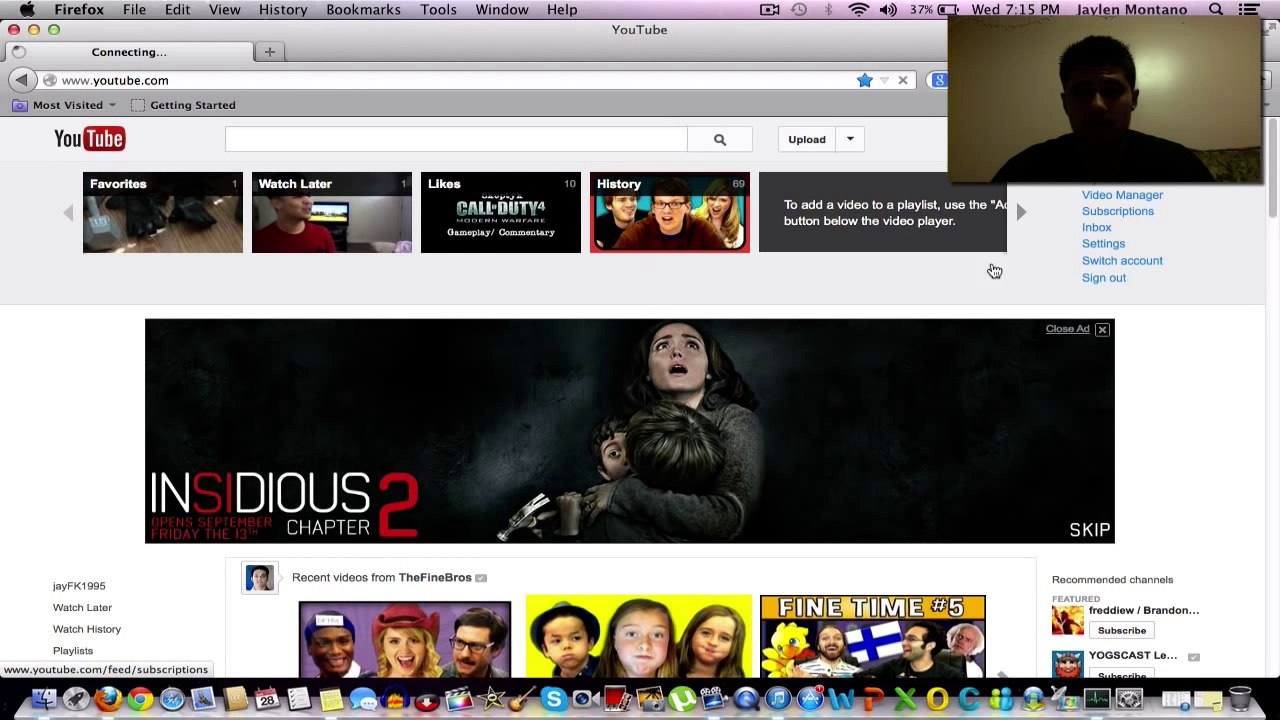Subscribe to freddiew channel
The image size is (1280, 720).
pos(1122,630)
